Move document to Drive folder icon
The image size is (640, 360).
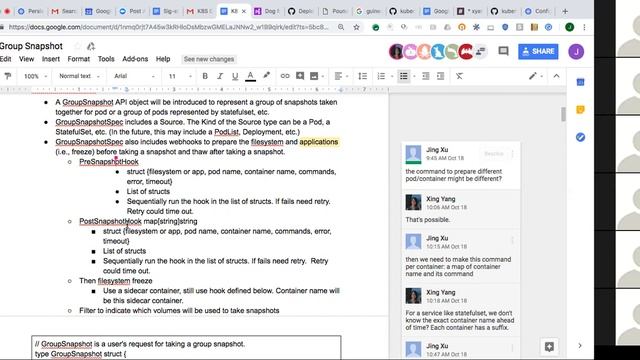[91, 46]
